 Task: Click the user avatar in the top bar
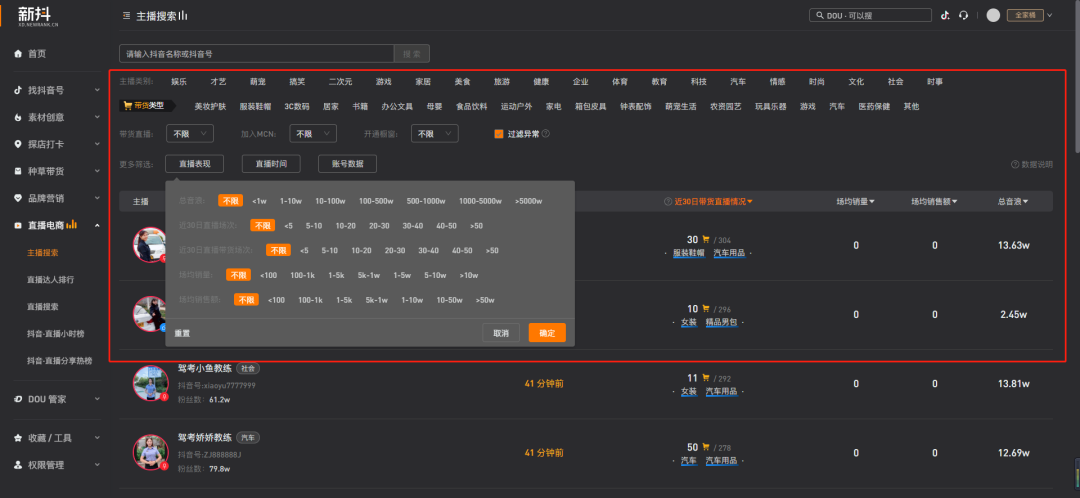coord(993,15)
